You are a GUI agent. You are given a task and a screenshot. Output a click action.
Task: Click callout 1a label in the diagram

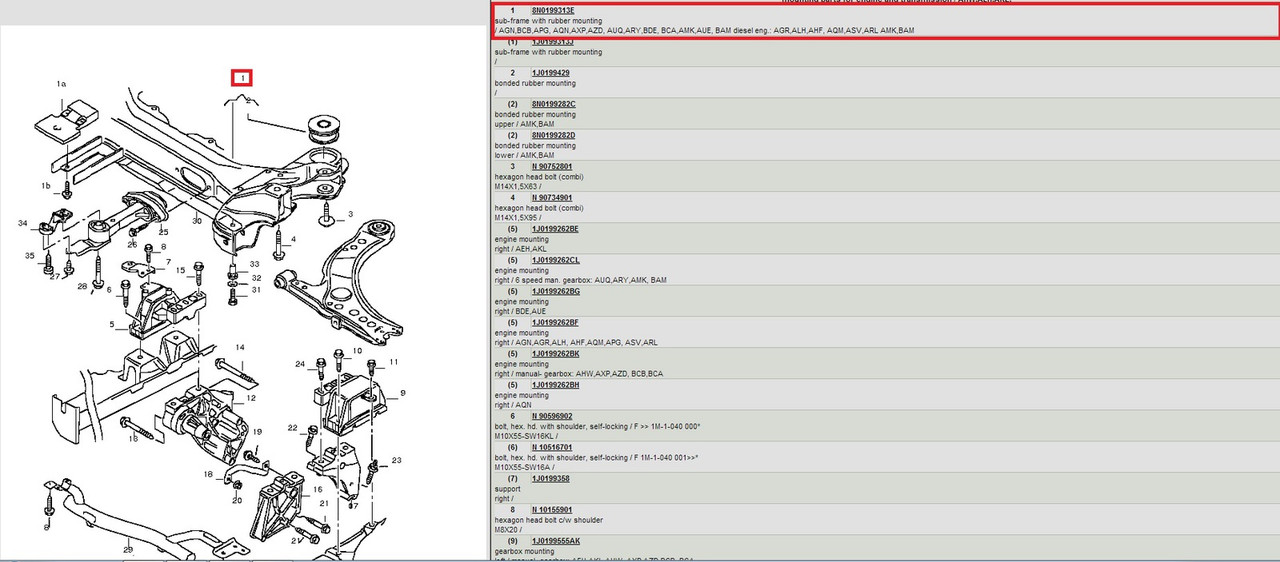point(61,85)
